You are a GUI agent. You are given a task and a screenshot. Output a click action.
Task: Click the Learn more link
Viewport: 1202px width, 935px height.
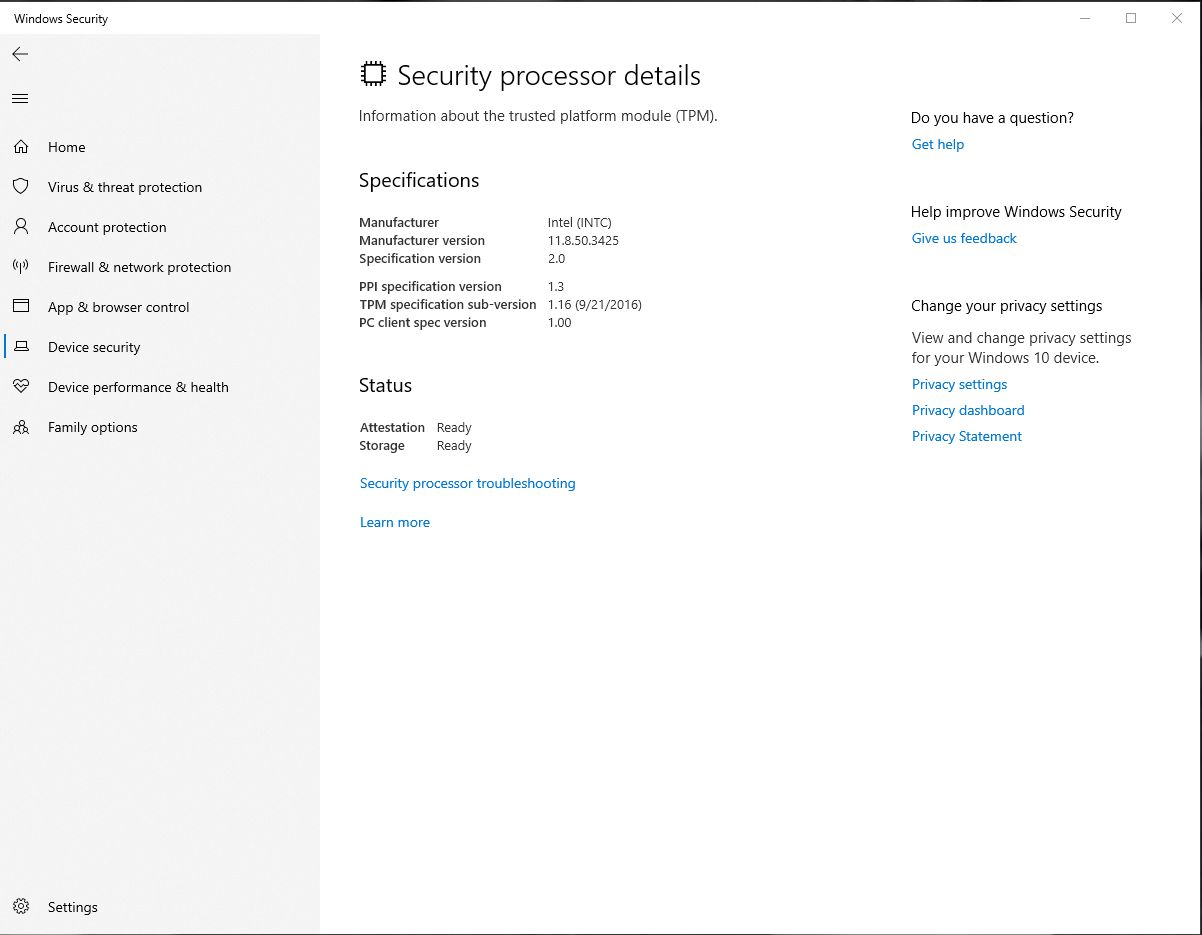(x=394, y=522)
